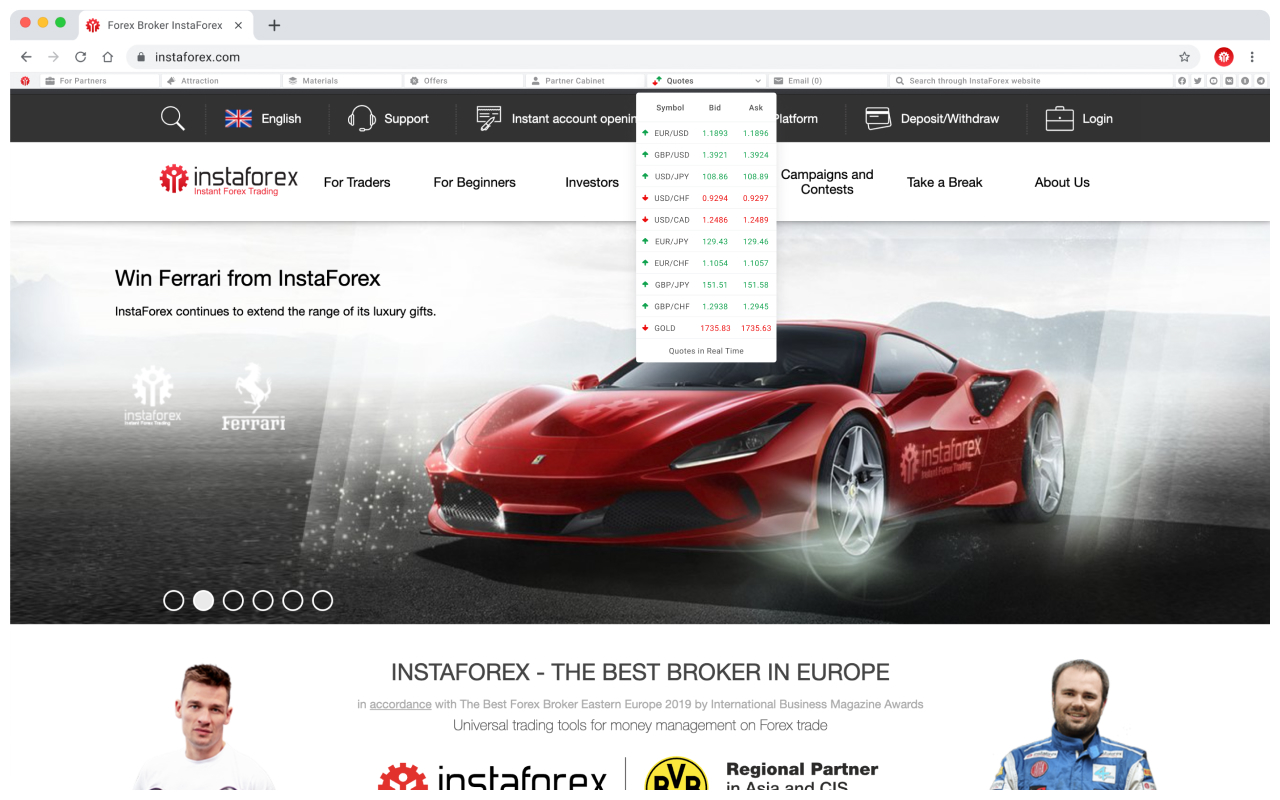Select sixth carousel slide dot
1280x800 pixels.
click(x=322, y=600)
